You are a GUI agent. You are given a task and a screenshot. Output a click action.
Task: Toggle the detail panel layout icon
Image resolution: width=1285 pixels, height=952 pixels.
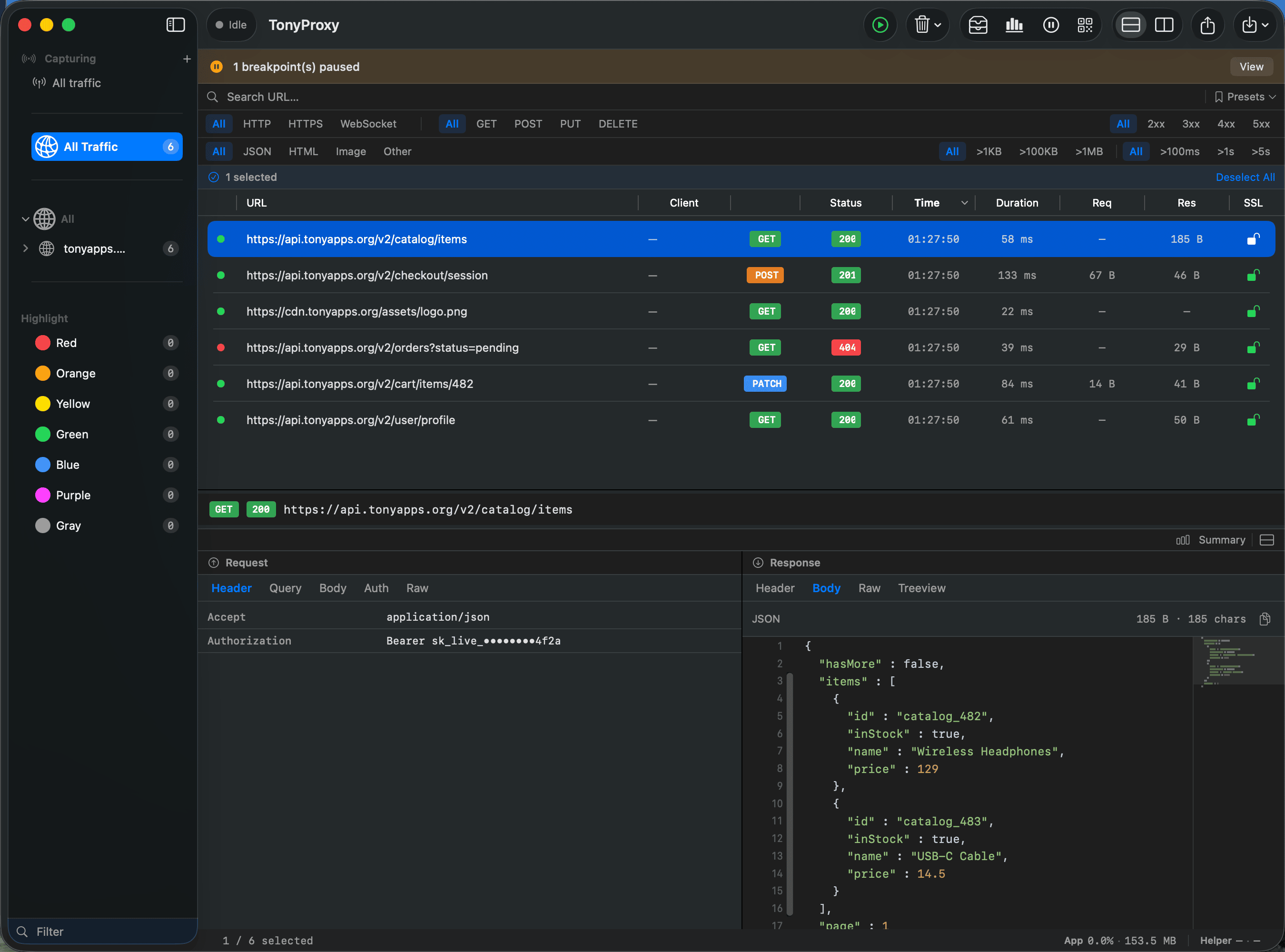point(1266,540)
